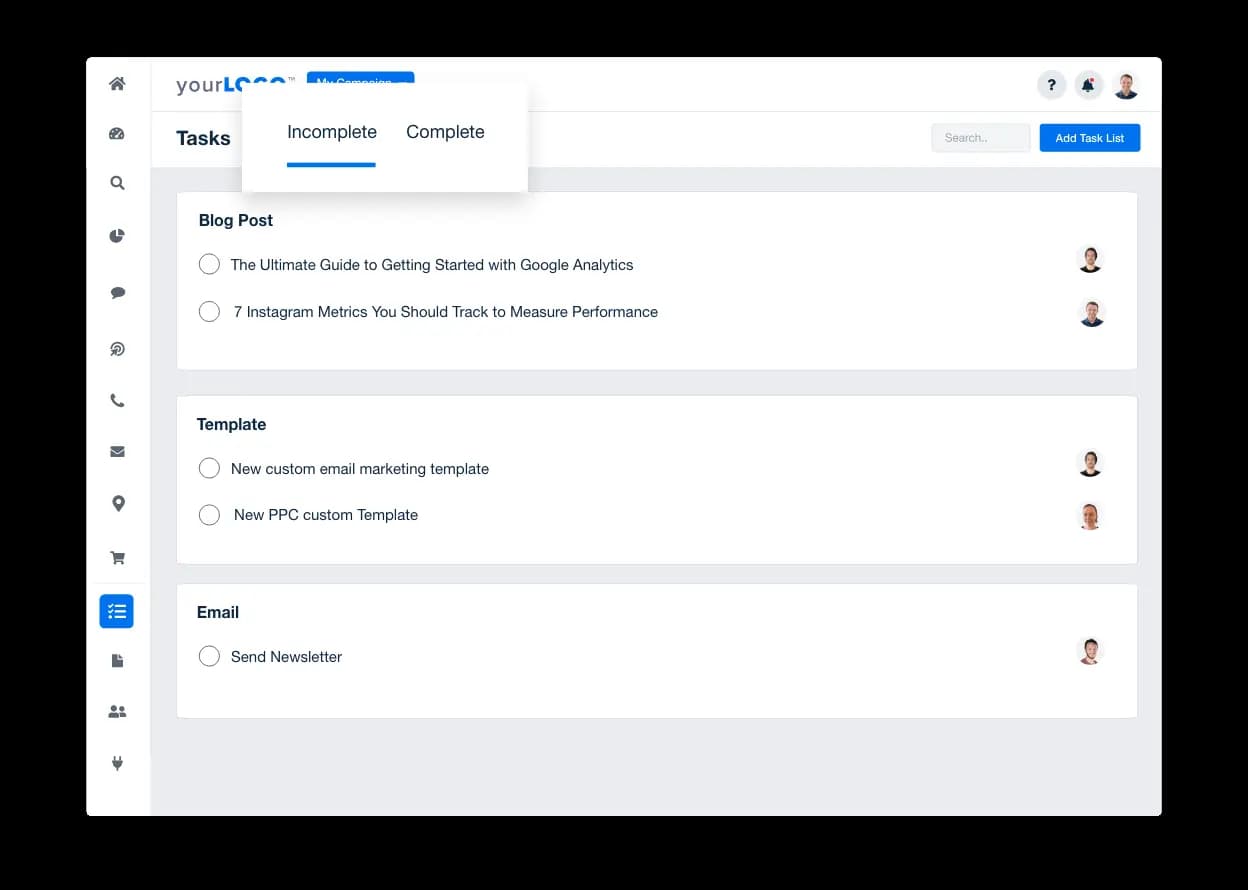Open the pie chart analytics icon
The height and width of the screenshot is (890, 1248).
[117, 236]
